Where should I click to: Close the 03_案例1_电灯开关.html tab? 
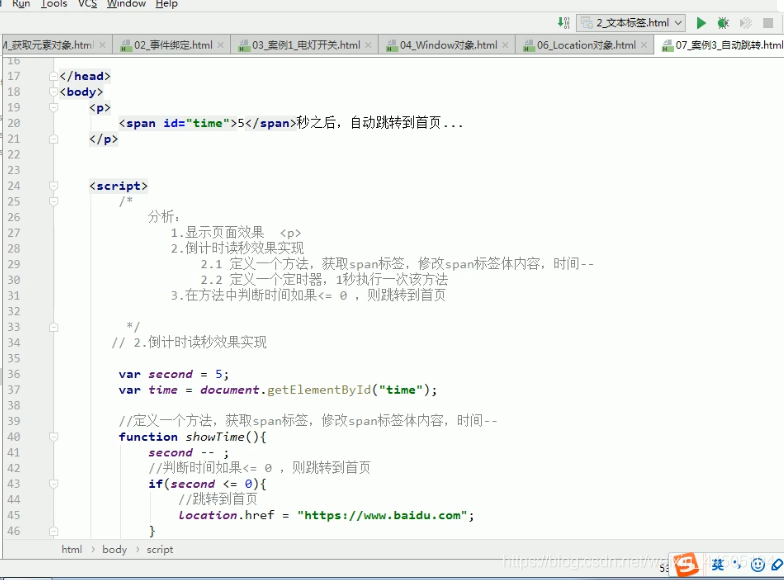click(368, 45)
